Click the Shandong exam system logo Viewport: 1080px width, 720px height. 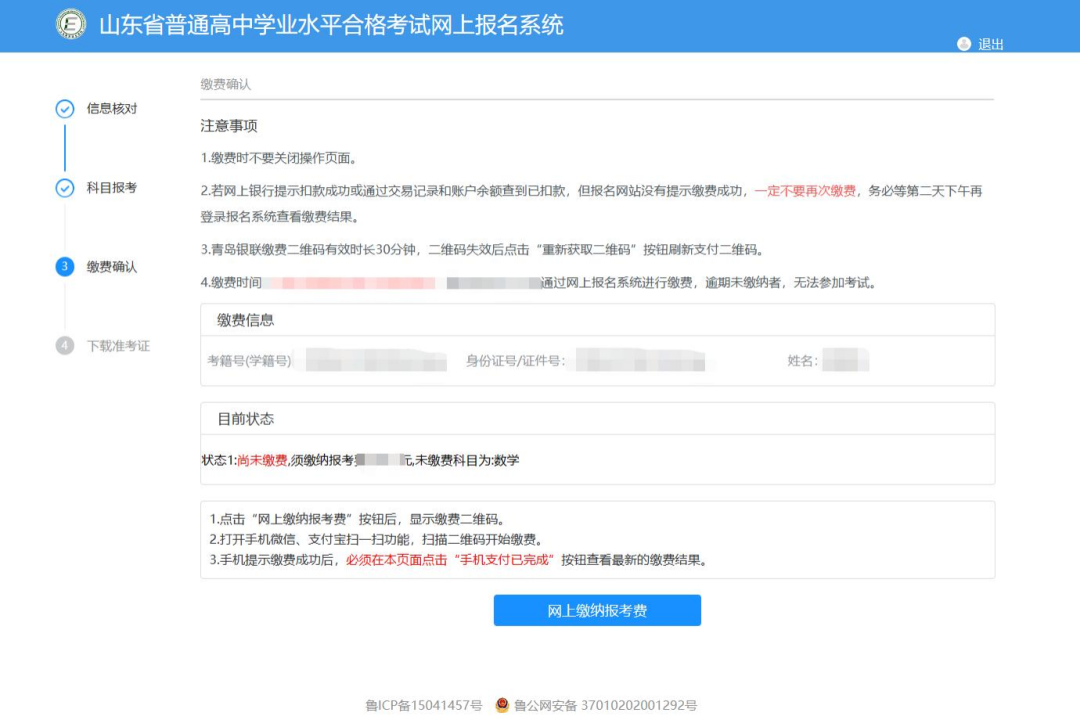tap(71, 24)
